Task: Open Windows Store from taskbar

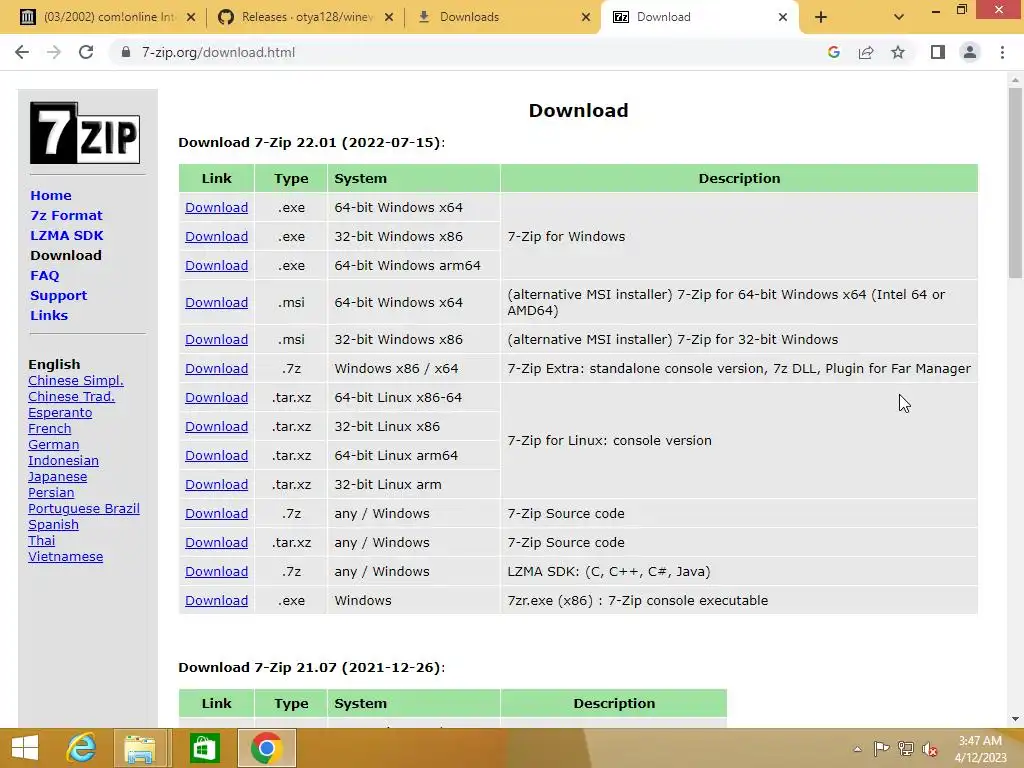Action: tap(204, 748)
